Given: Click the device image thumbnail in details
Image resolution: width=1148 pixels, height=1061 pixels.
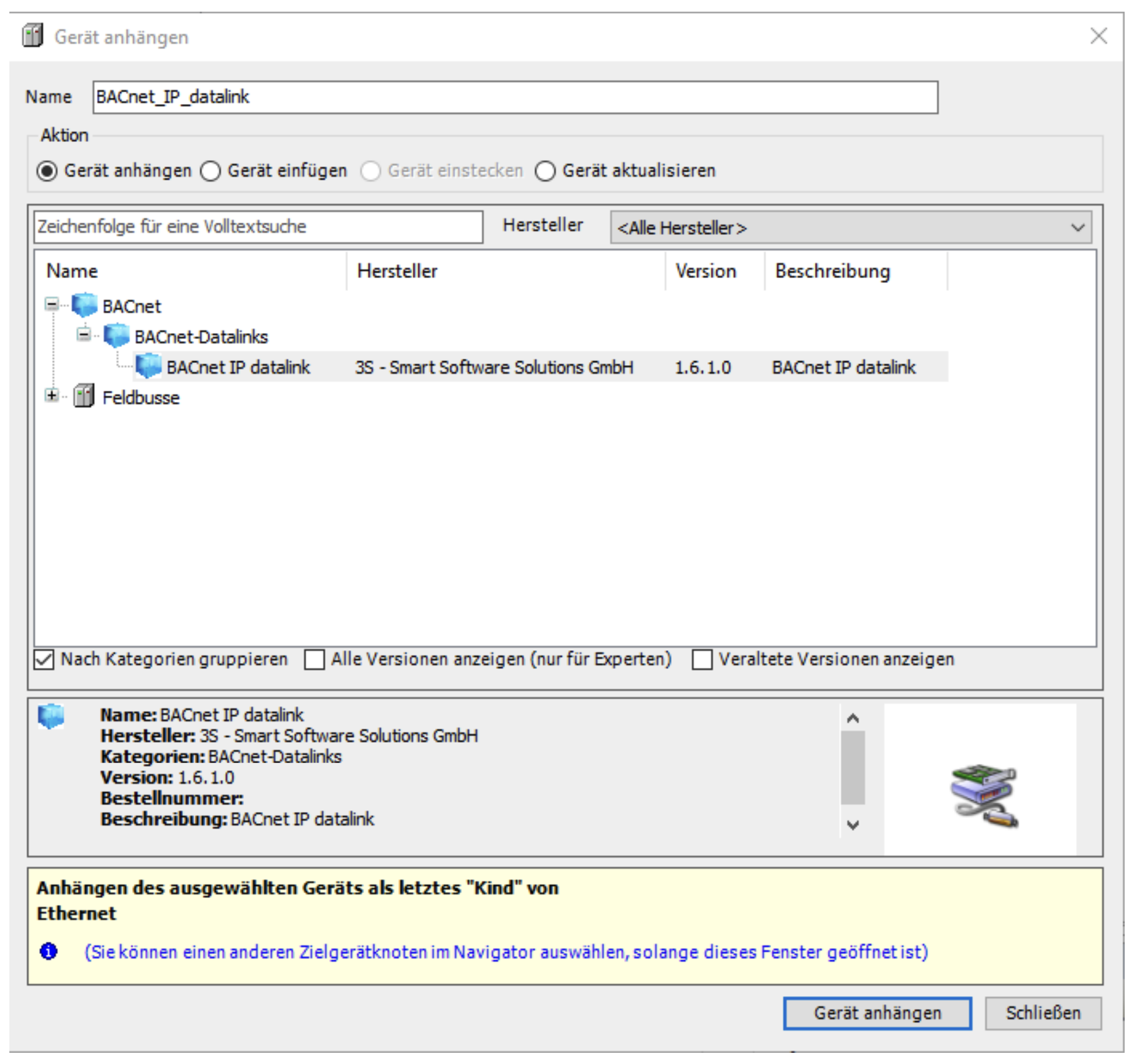Looking at the screenshot, I should [984, 795].
